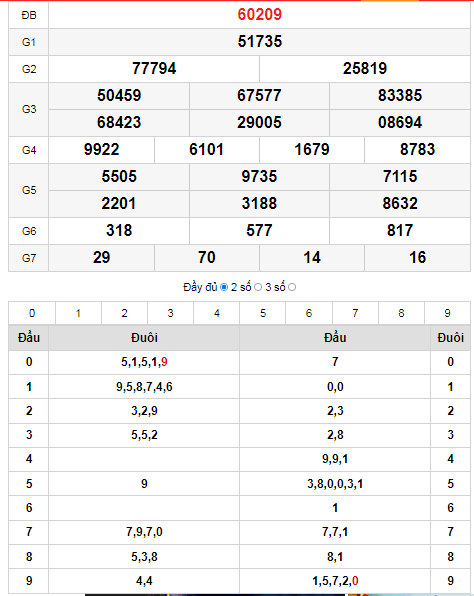Click digit filter 1 in number row
The image size is (474, 596).
tap(78, 313)
